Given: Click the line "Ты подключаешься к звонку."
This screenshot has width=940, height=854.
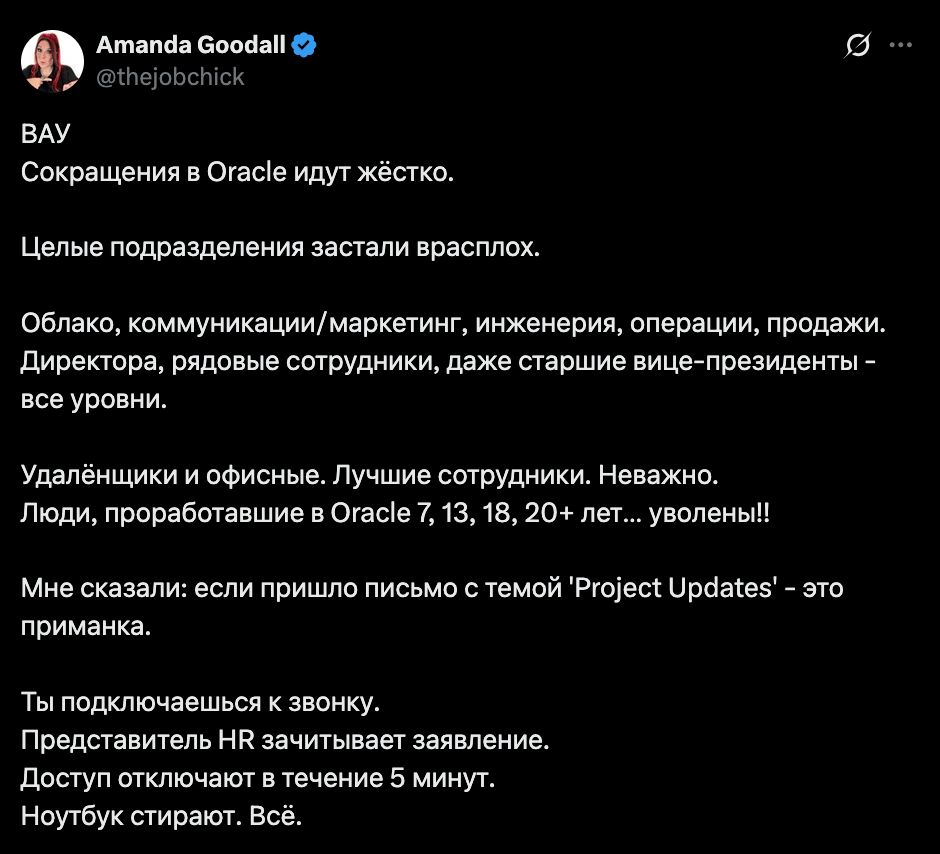Looking at the screenshot, I should tap(201, 703).
